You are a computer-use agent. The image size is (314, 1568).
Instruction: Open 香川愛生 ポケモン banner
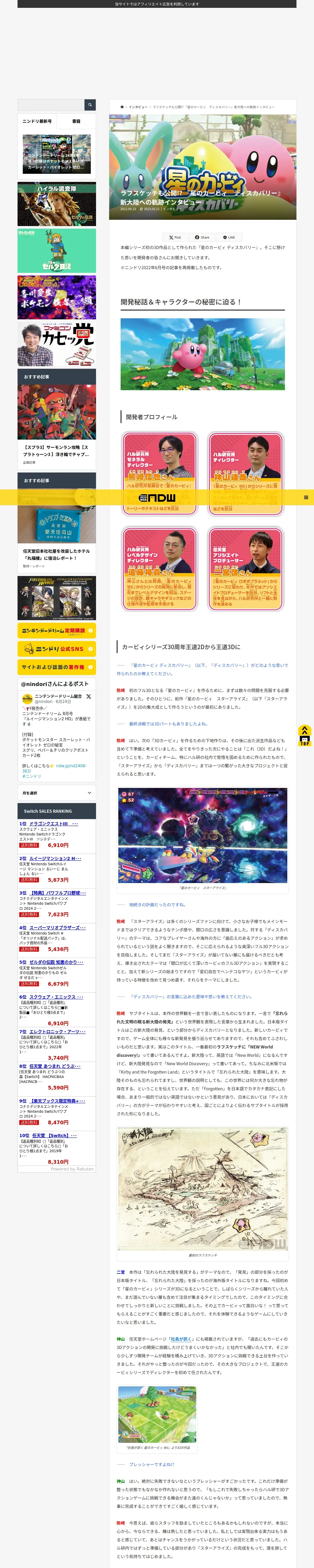[x=57, y=298]
